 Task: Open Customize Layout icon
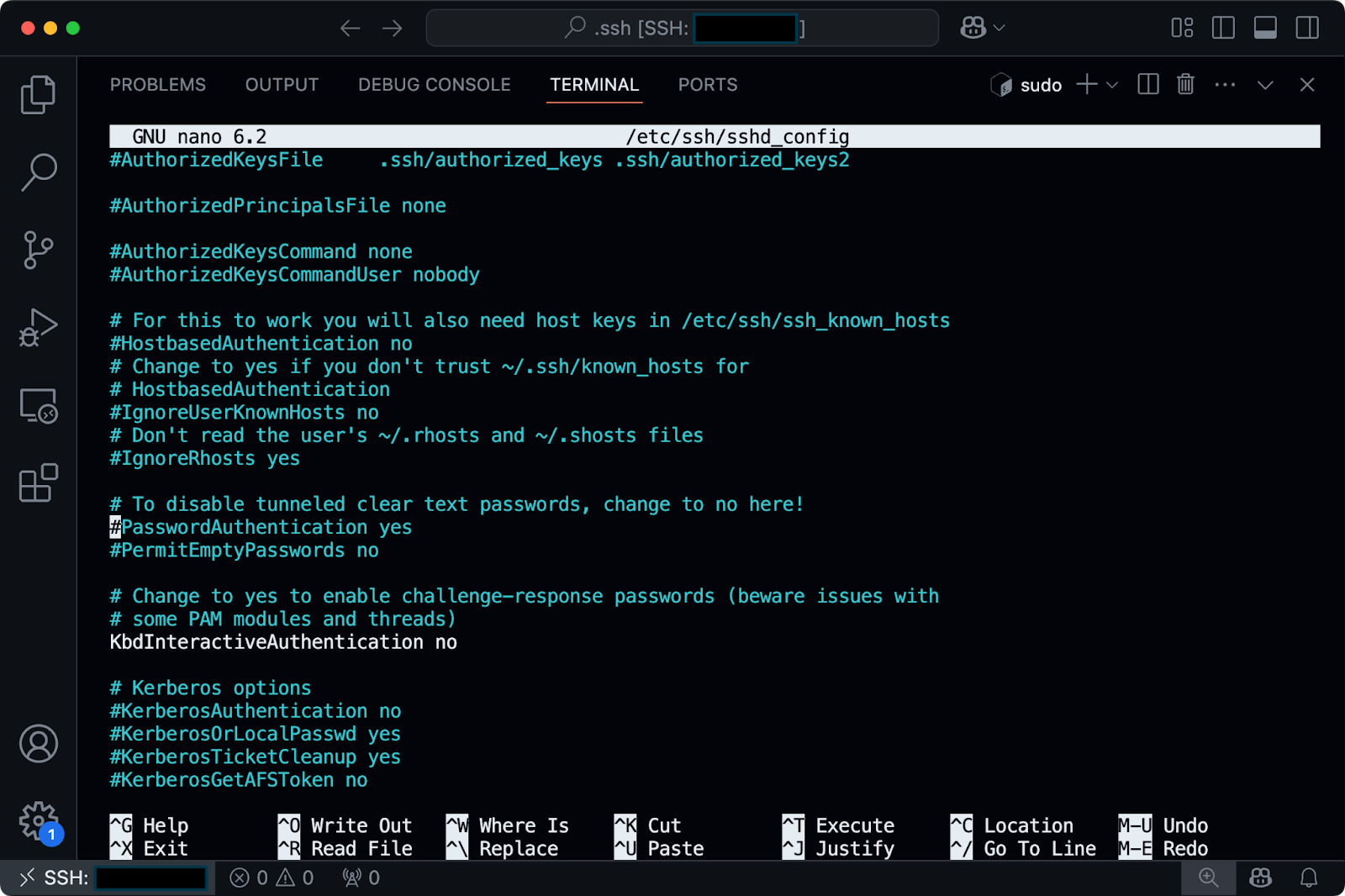point(1183,29)
